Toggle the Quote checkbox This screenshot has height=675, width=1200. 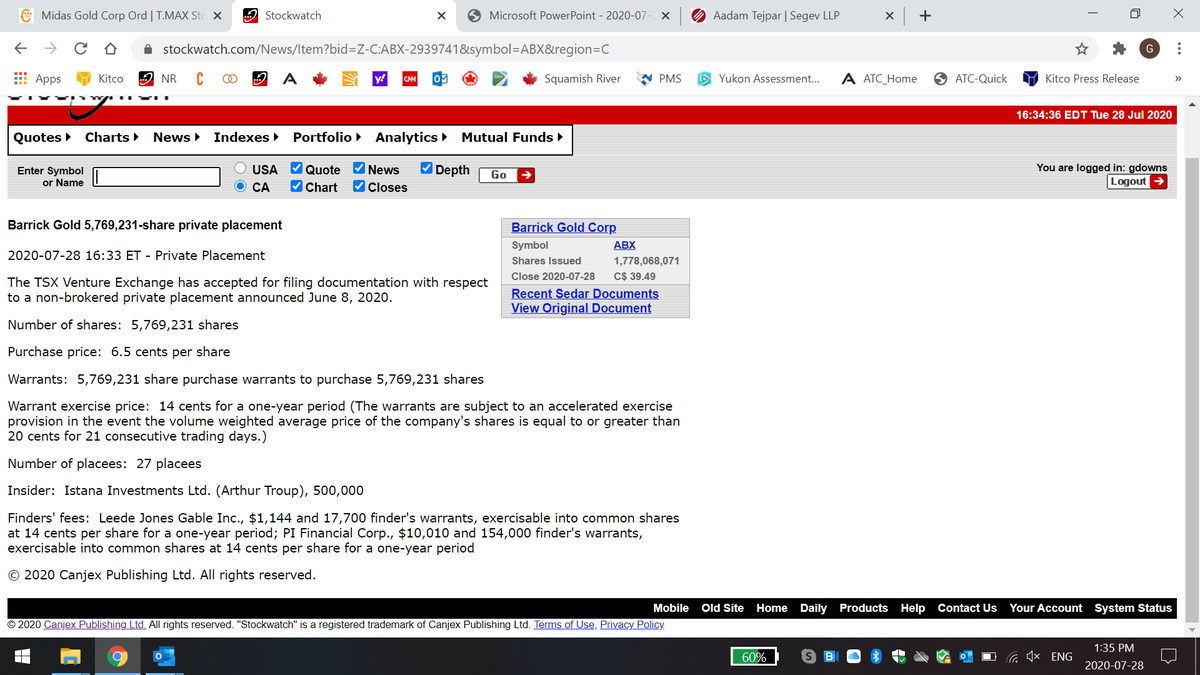(x=297, y=169)
